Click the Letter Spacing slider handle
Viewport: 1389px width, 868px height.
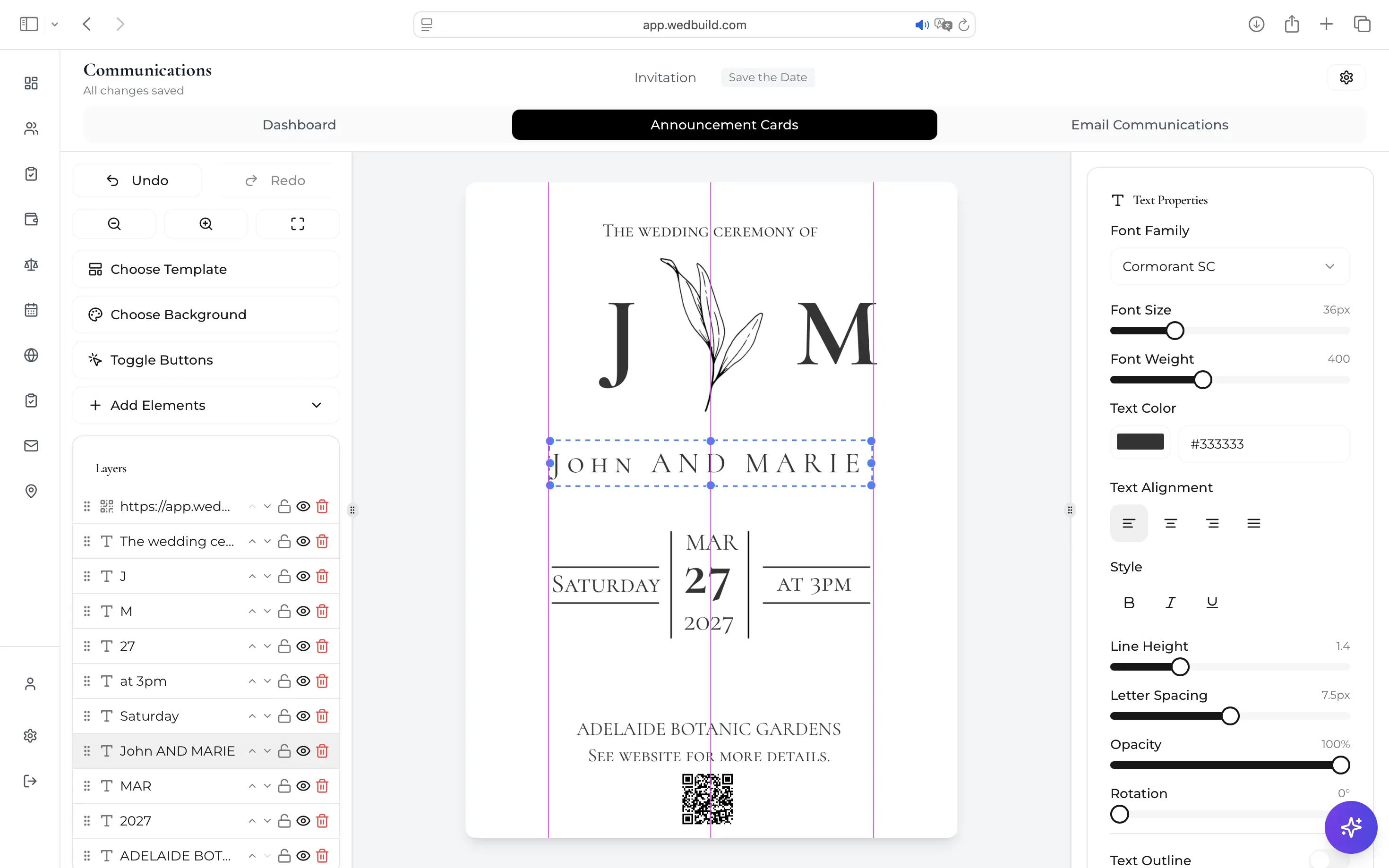click(1229, 716)
